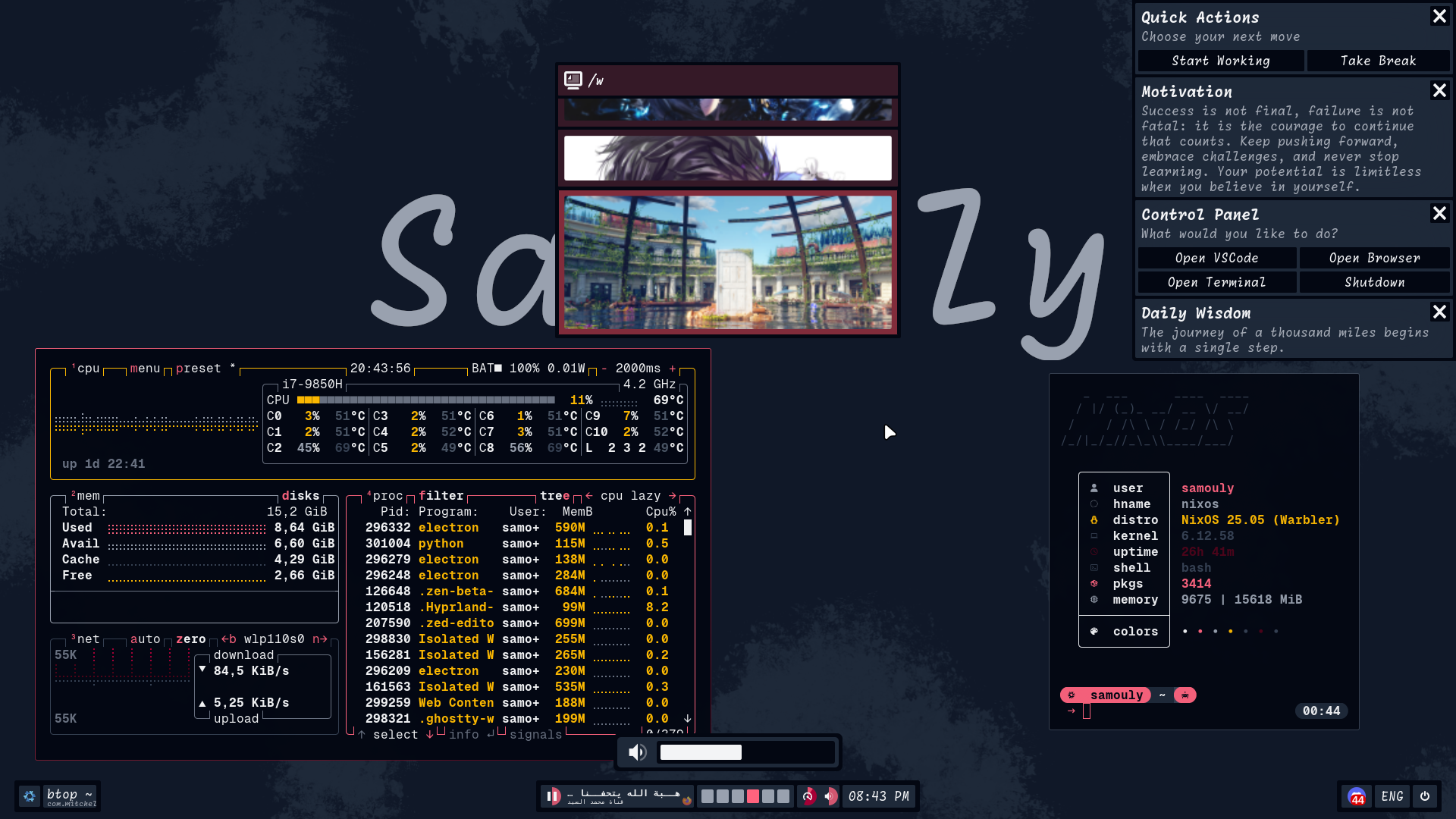Dismiss the Motivation notification
The image size is (1456, 819).
pos(1439,91)
